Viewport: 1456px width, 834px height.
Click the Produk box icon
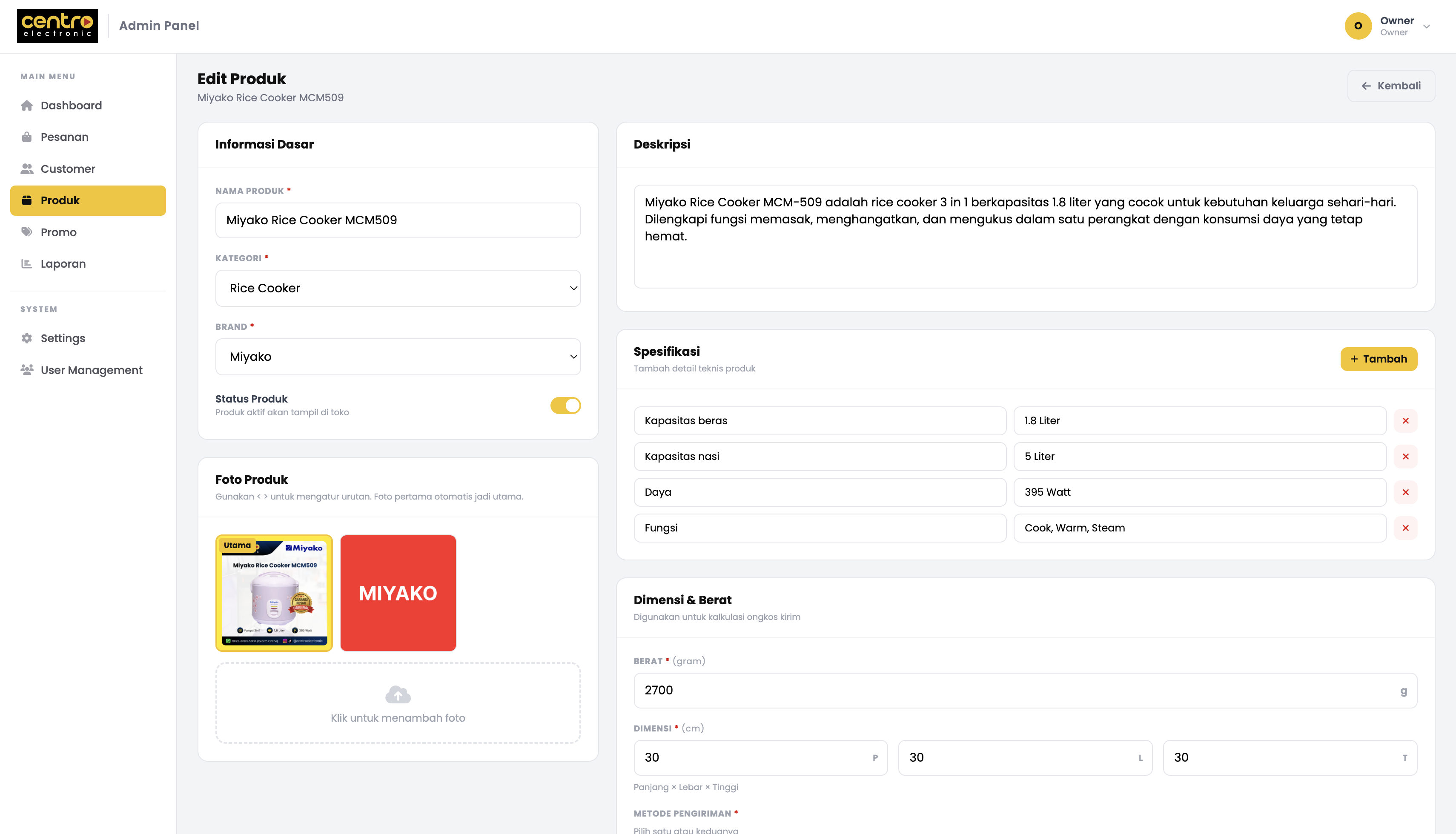(x=27, y=200)
